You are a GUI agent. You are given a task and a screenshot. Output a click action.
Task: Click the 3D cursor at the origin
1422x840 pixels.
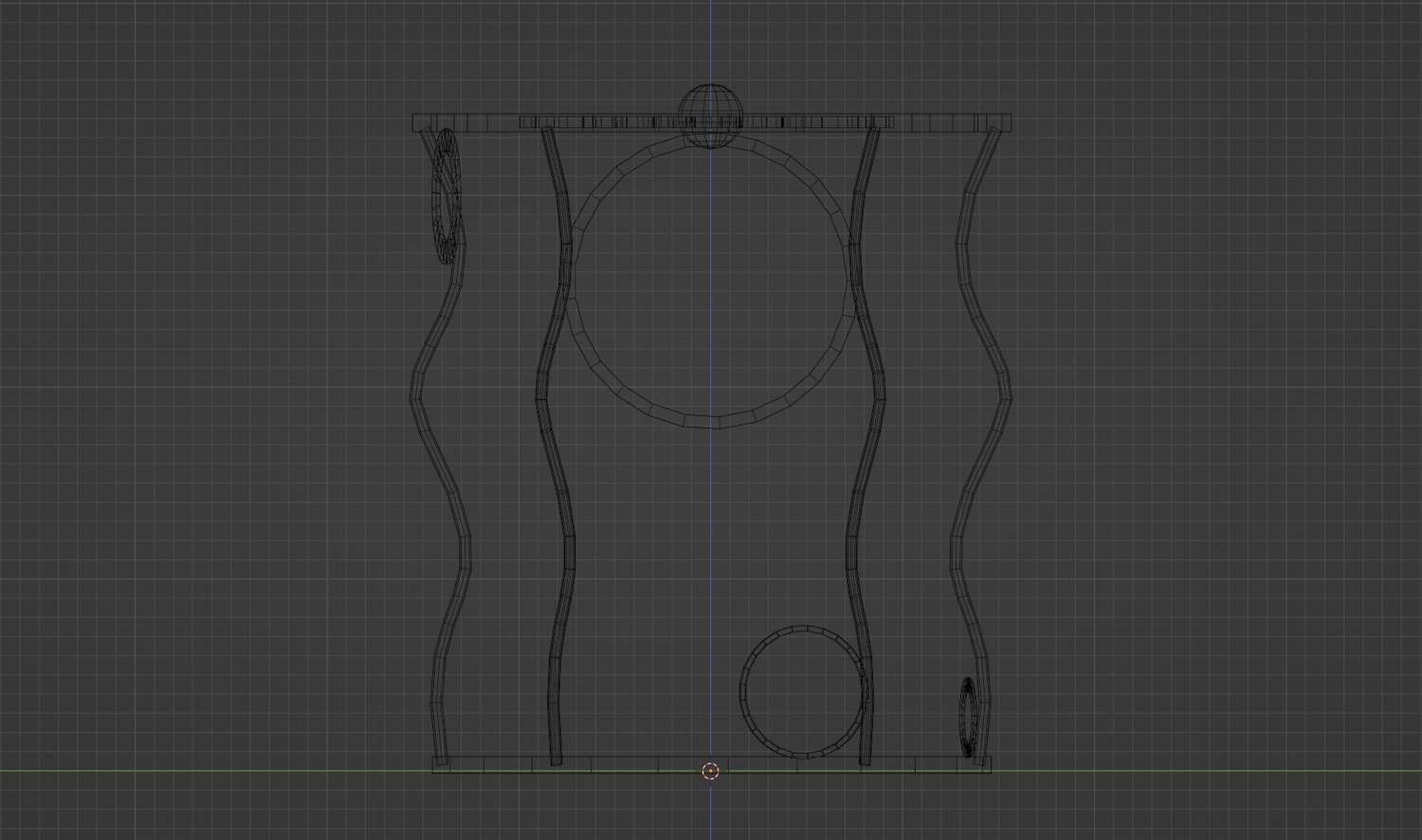click(711, 771)
